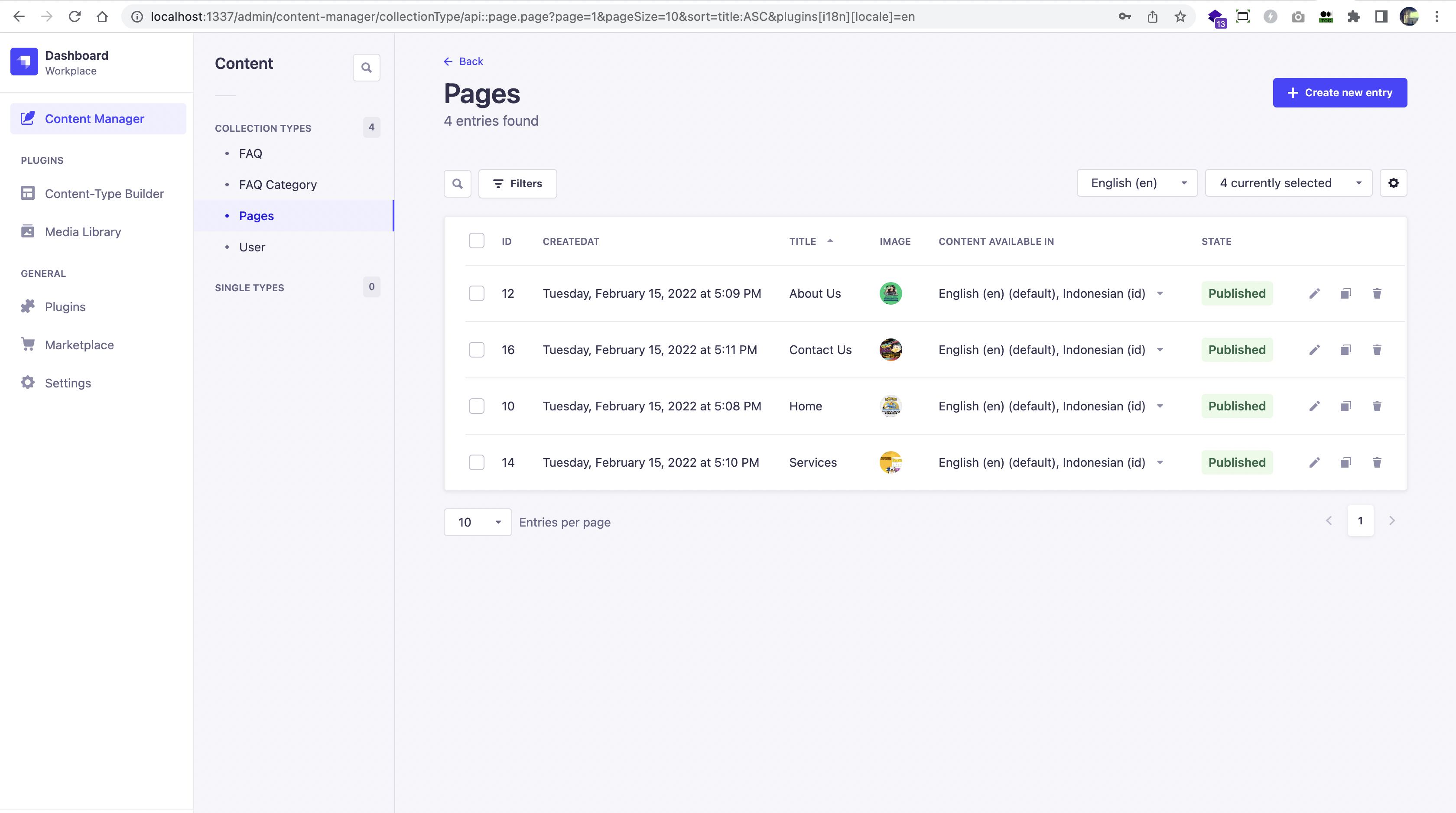Viewport: 1456px width, 813px height.
Task: Check the Contact Us row checkbox
Action: click(477, 350)
